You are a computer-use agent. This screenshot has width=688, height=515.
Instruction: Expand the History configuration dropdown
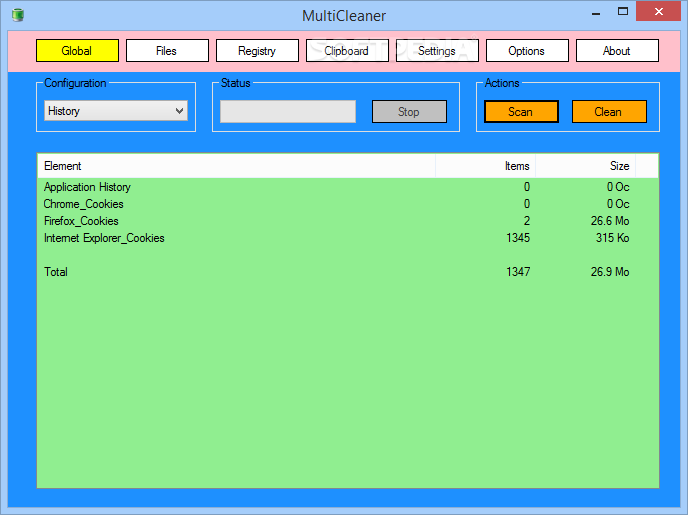coord(116,111)
